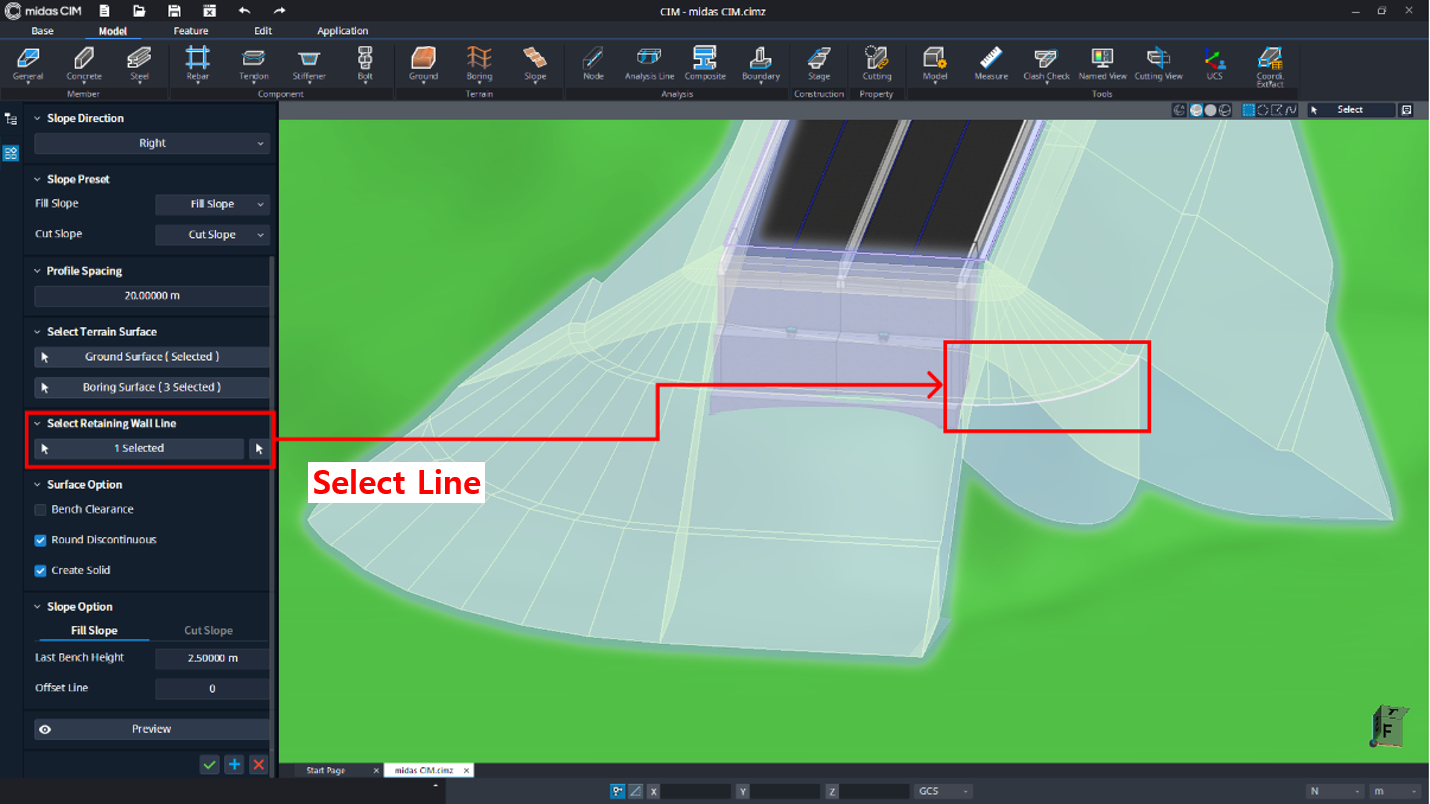Select the Analysis Line tool
This screenshot has height=804, width=1430.
647,62
